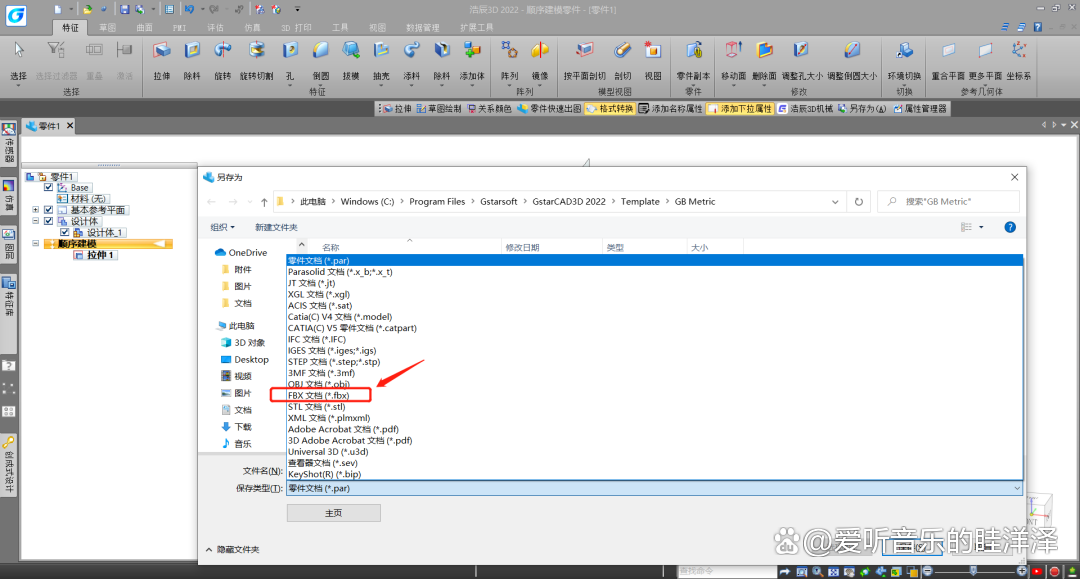Refresh the folder listing in save dialog

[x=858, y=202]
